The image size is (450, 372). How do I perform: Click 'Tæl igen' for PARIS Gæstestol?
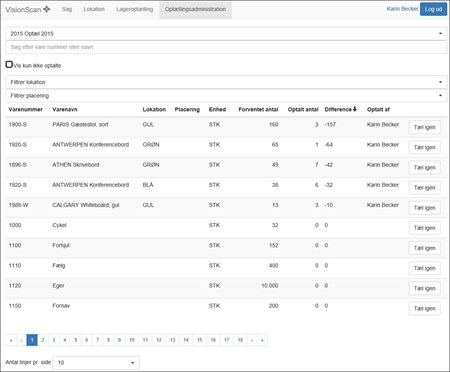tap(424, 127)
